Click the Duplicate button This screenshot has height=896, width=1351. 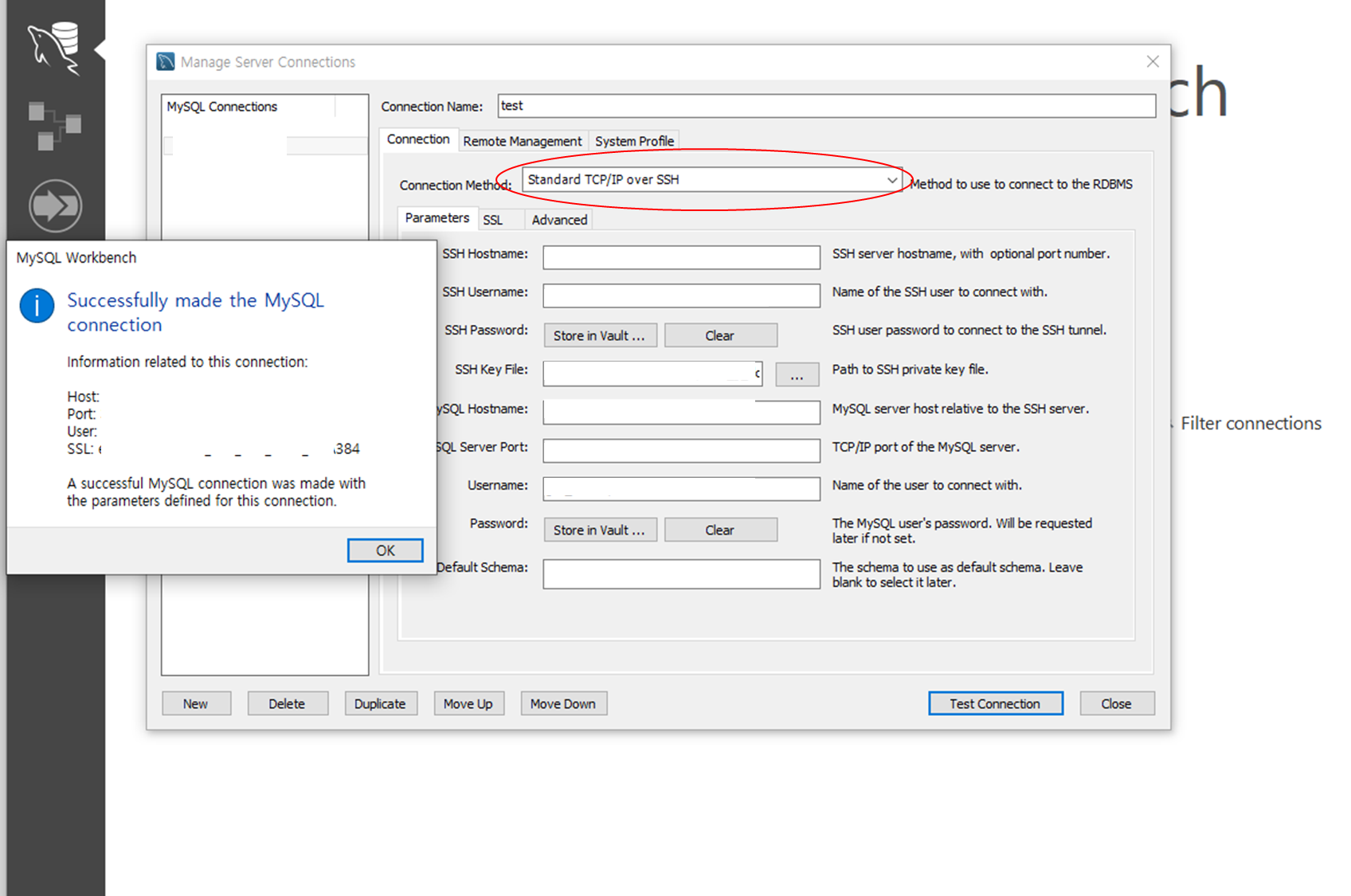[x=380, y=703]
